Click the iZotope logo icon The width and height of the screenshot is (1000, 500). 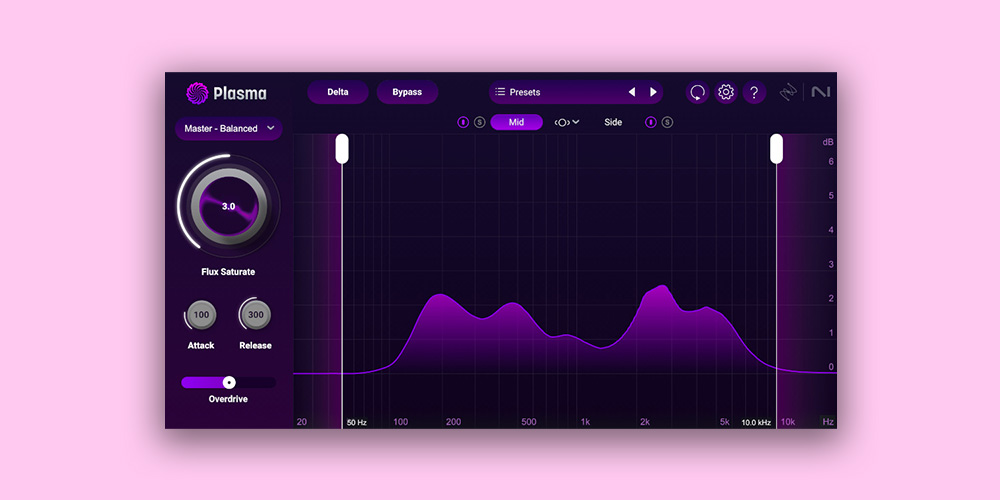(788, 92)
